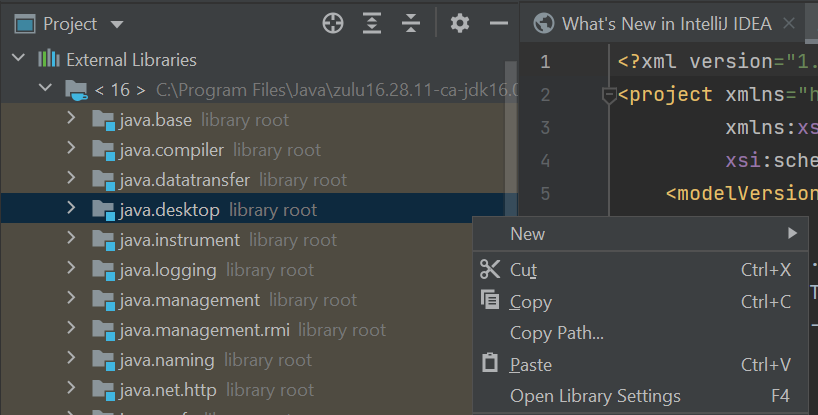Image resolution: width=818 pixels, height=415 pixels.
Task: Select the java.base tree row
Action: [x=253, y=120]
